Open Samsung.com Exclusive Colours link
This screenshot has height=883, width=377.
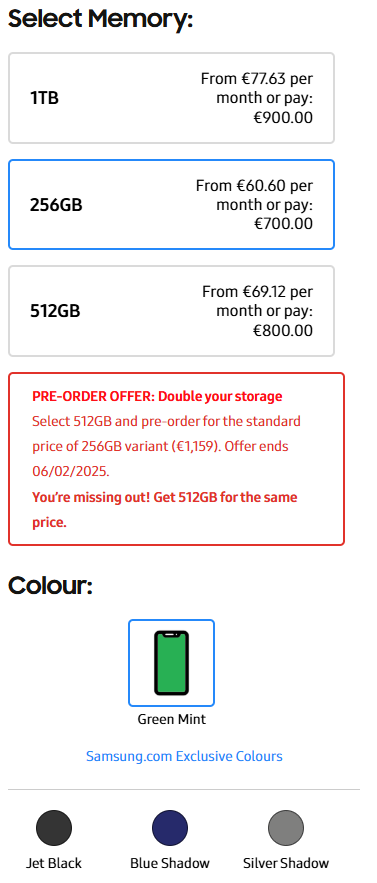click(x=184, y=756)
